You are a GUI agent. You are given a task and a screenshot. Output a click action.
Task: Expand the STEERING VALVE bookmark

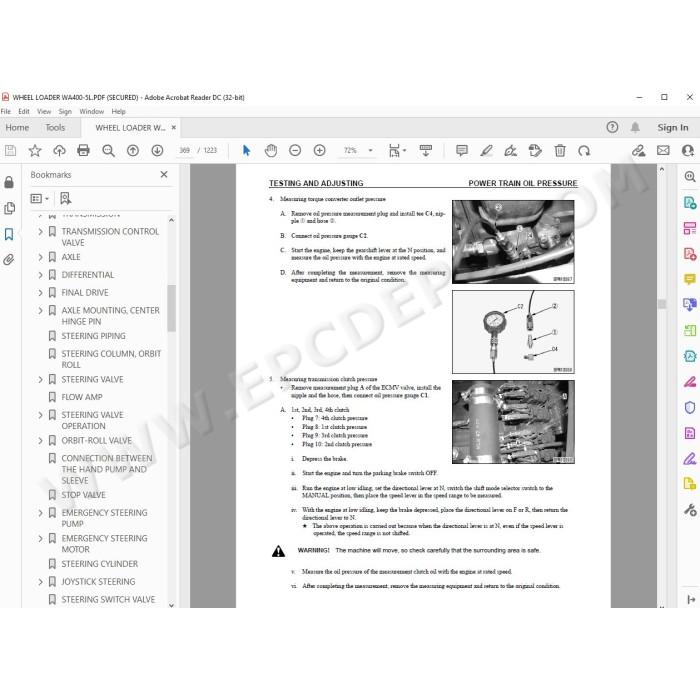(41, 379)
